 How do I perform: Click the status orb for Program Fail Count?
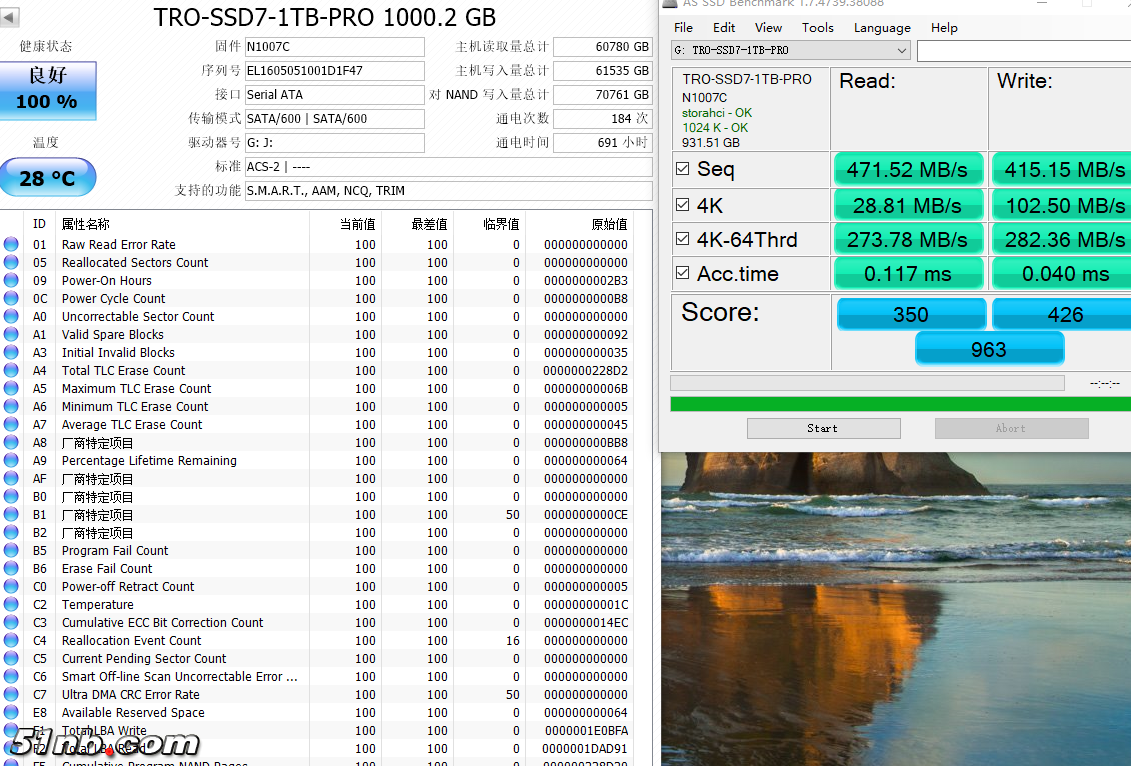tap(11, 550)
